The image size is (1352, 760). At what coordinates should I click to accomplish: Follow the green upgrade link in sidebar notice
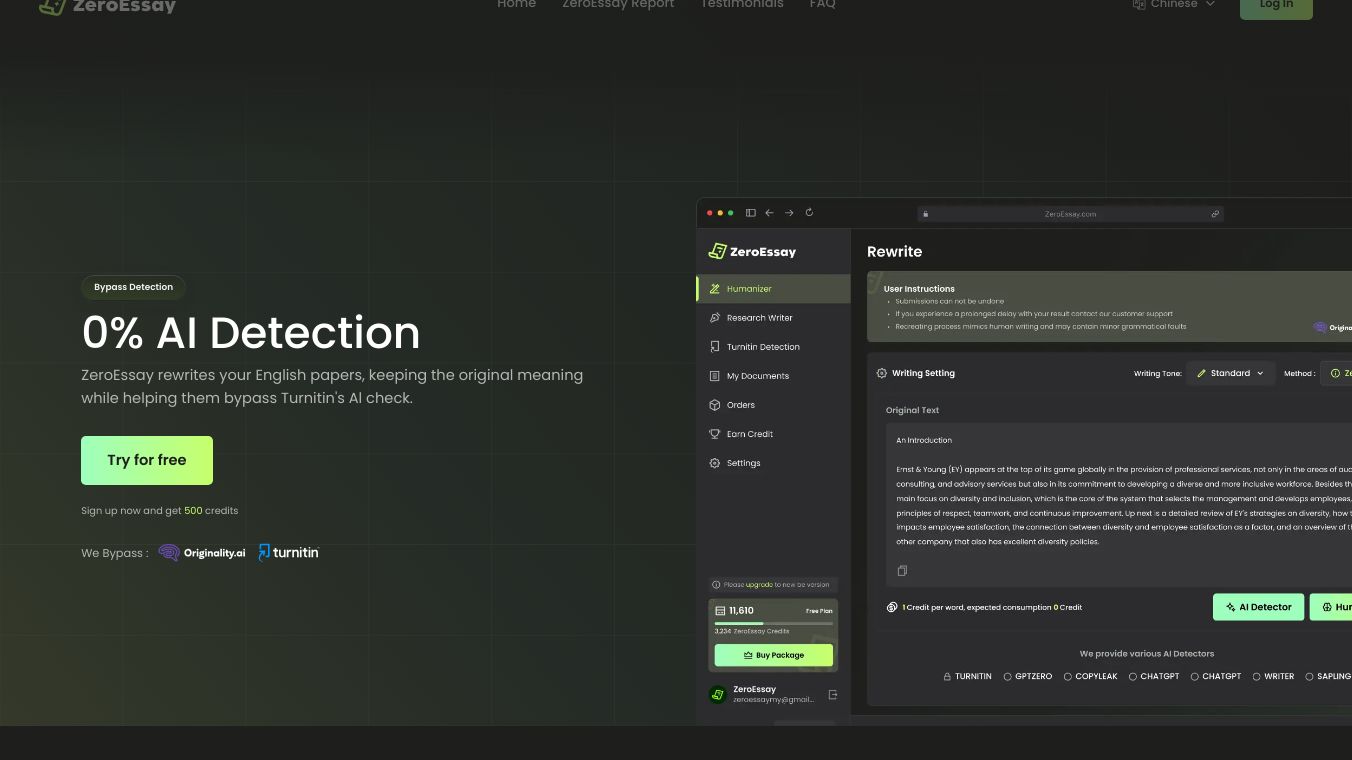(759, 585)
